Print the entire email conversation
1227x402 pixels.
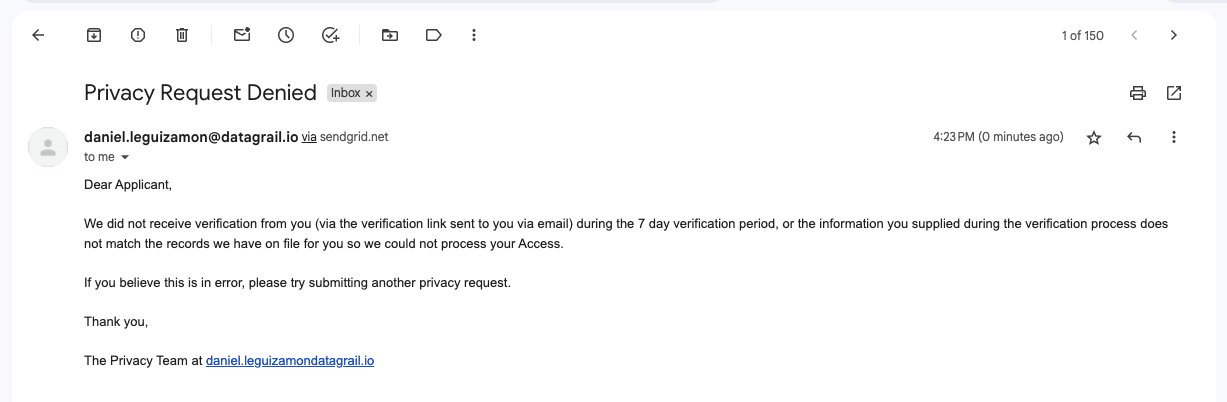(x=1137, y=93)
